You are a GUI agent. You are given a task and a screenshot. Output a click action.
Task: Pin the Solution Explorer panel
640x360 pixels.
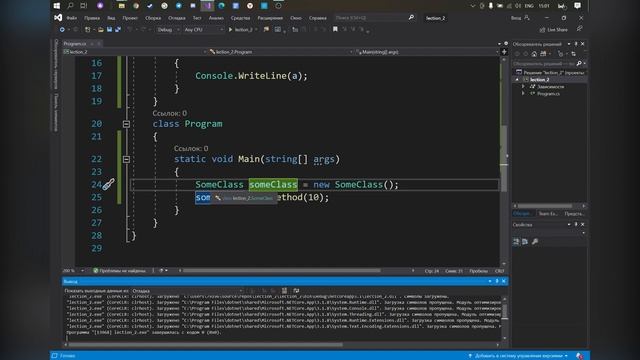(x=576, y=44)
